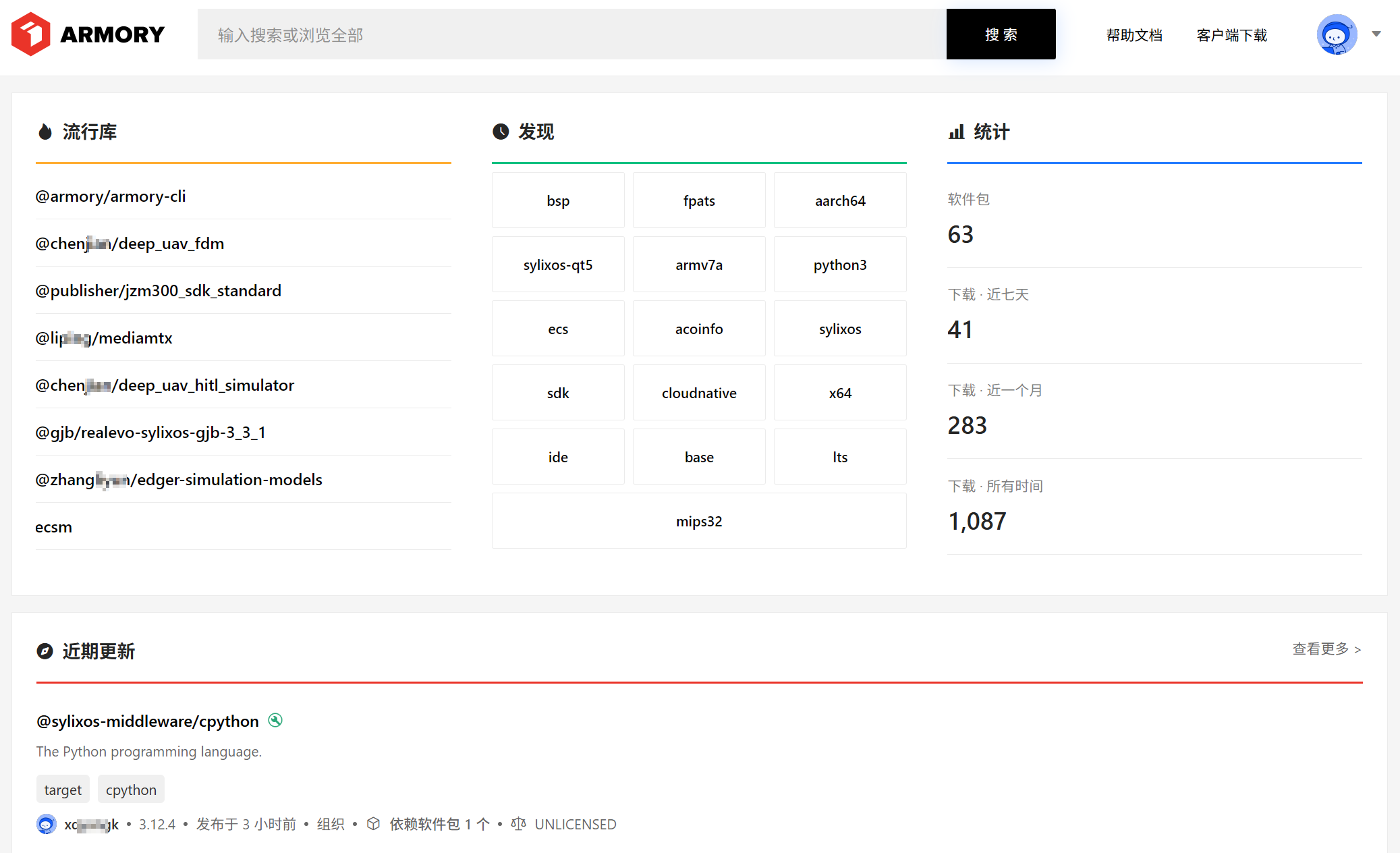Click the version number 3.12.4
Screen dimensions: 1400x853
coord(157,824)
